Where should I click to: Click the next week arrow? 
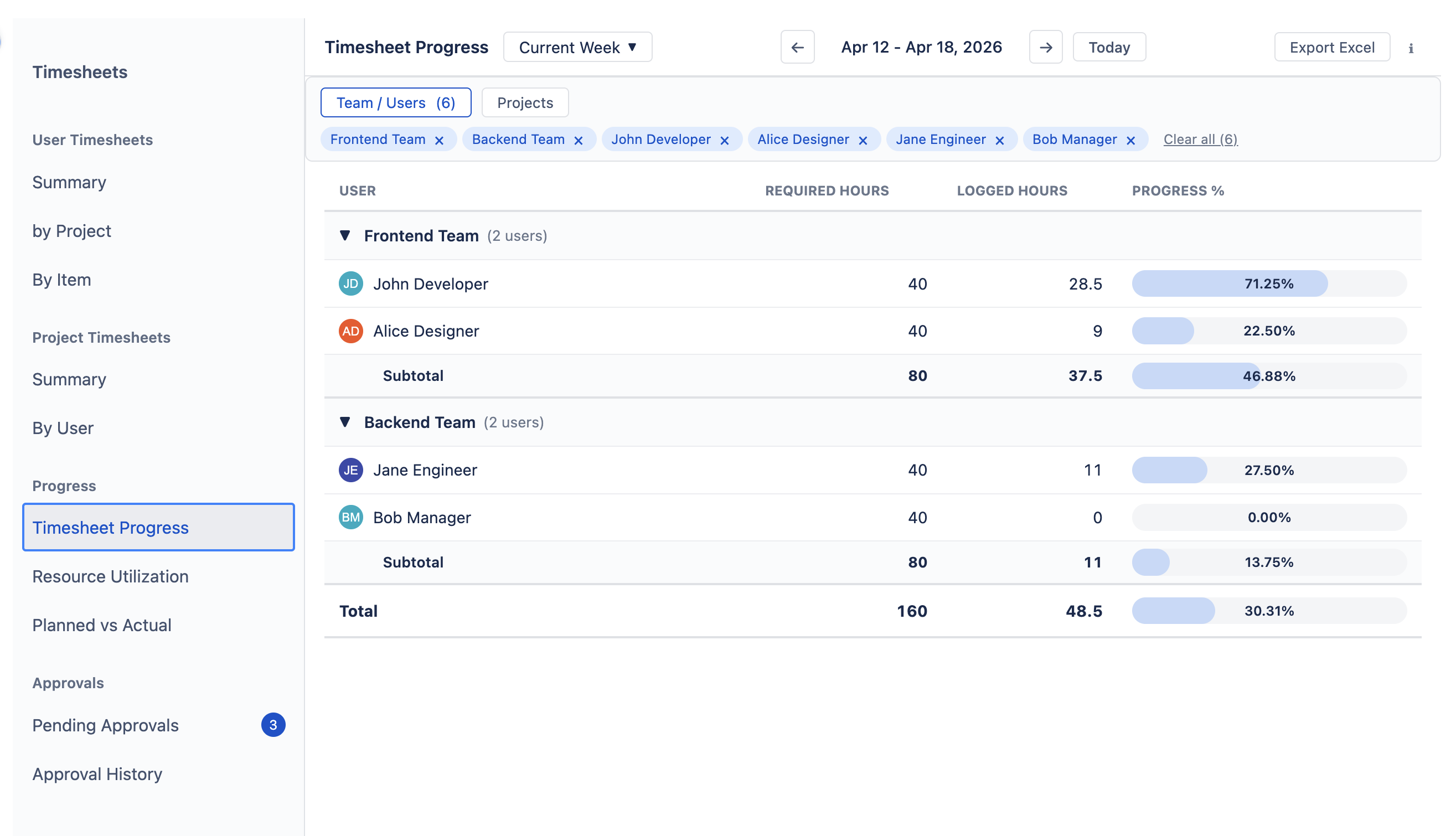[x=1045, y=47]
